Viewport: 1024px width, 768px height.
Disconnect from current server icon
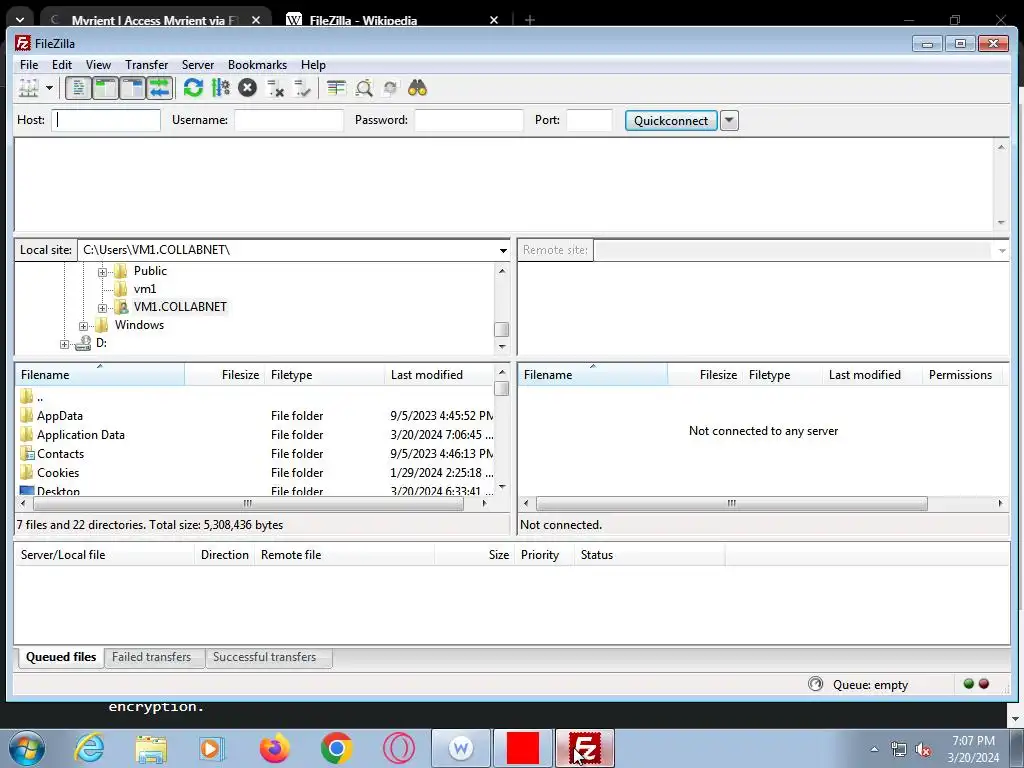[275, 88]
